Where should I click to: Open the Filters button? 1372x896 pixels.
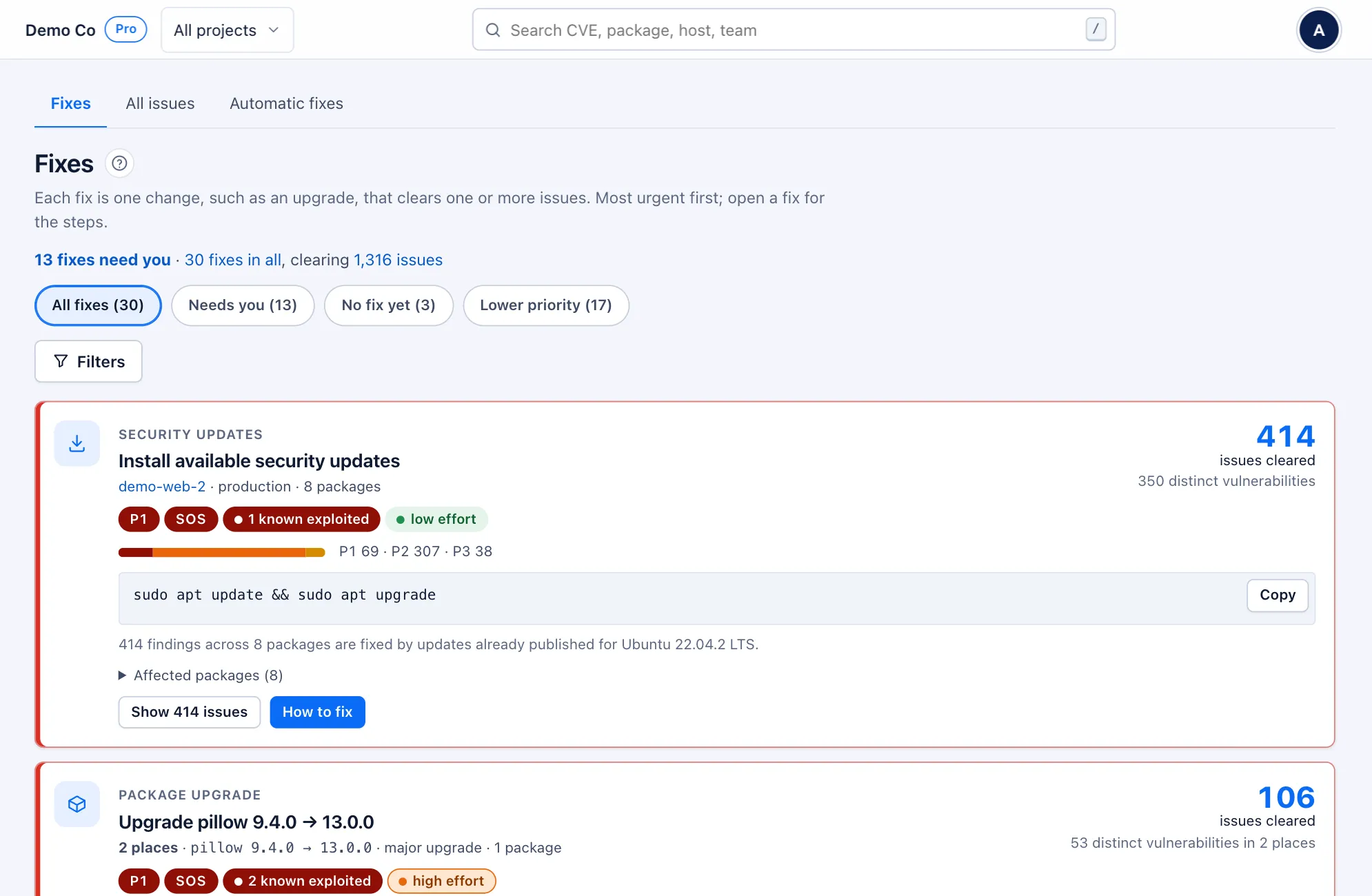[x=88, y=361]
